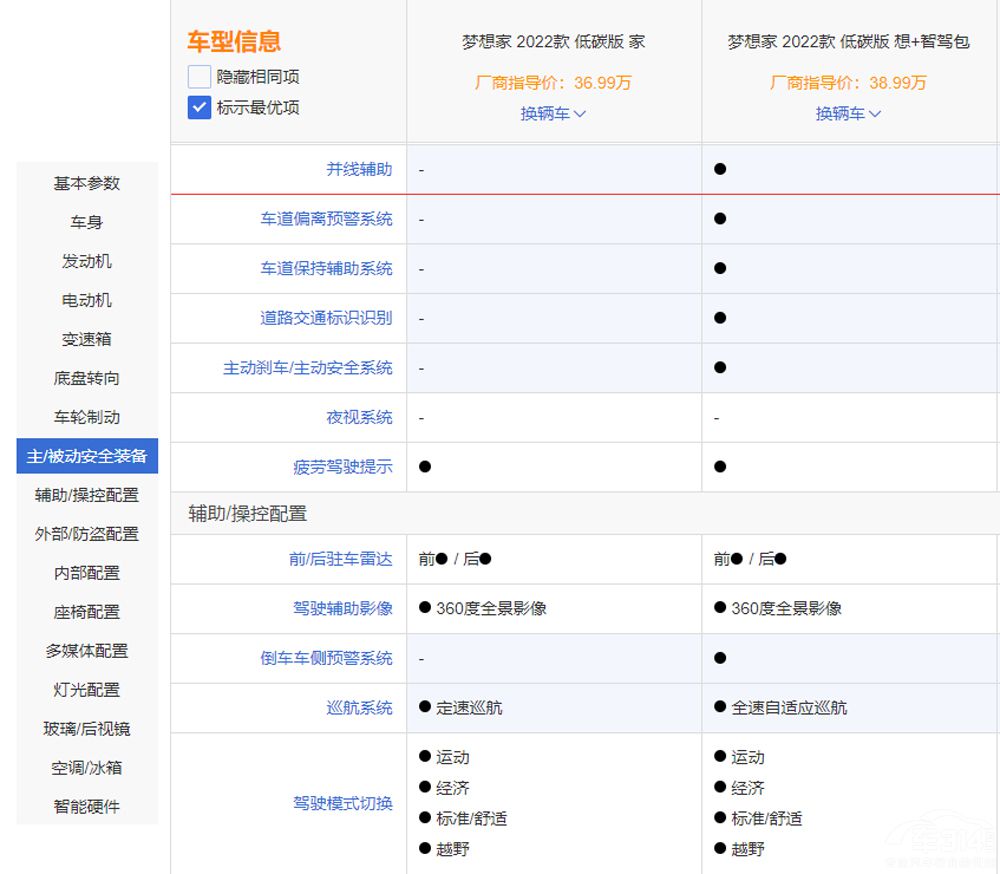The width and height of the screenshot is (1000, 874).
Task: Open 换辆车 dropdown for 低碳版 家
Action: (x=553, y=114)
